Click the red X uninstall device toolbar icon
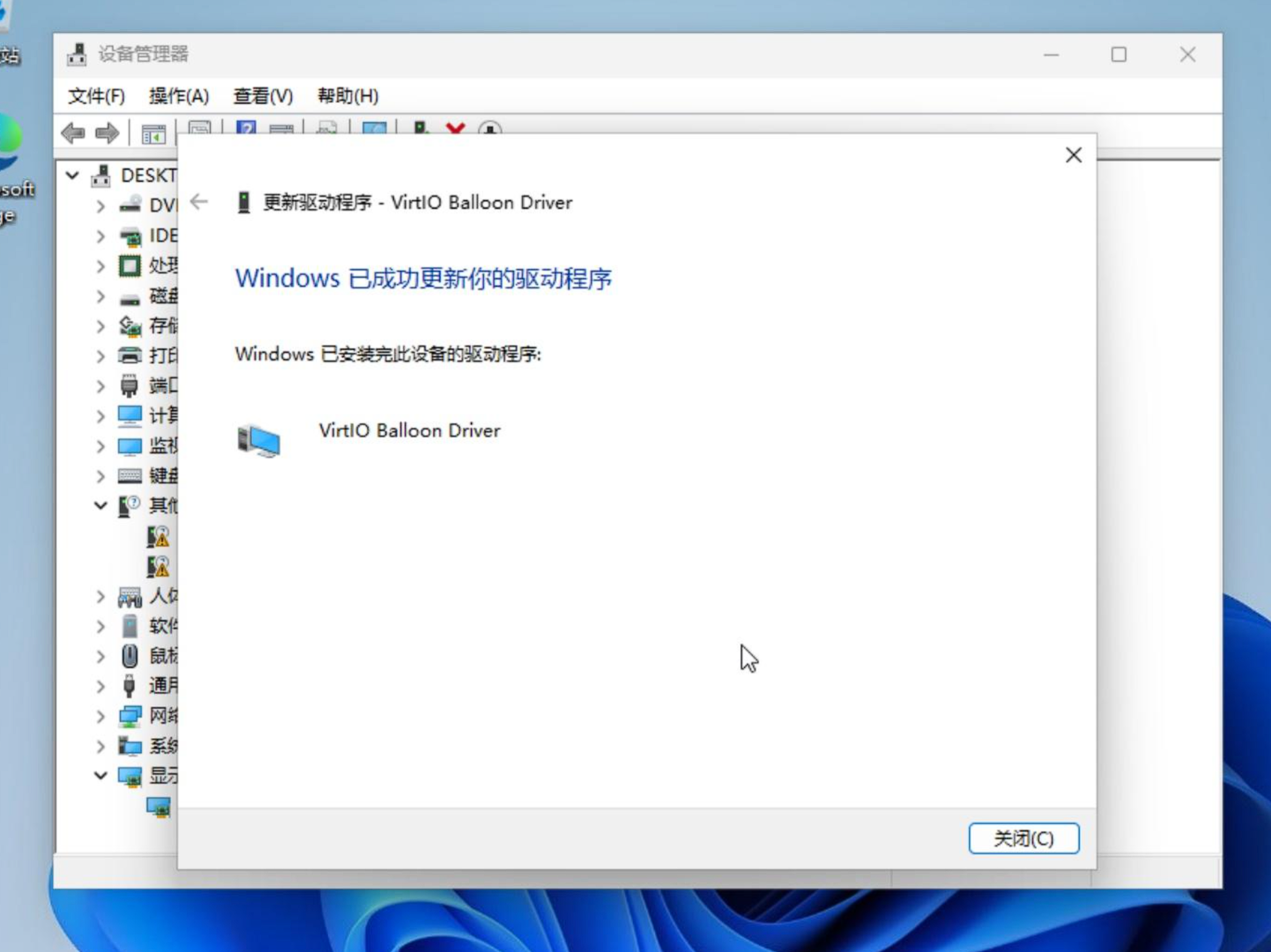This screenshot has height=952, width=1271. tap(455, 128)
